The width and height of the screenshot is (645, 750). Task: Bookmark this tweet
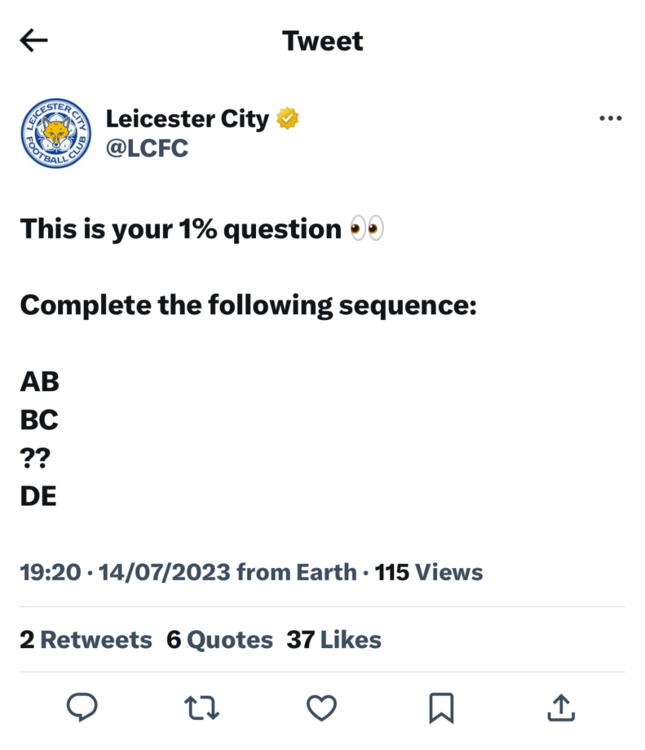coord(441,708)
